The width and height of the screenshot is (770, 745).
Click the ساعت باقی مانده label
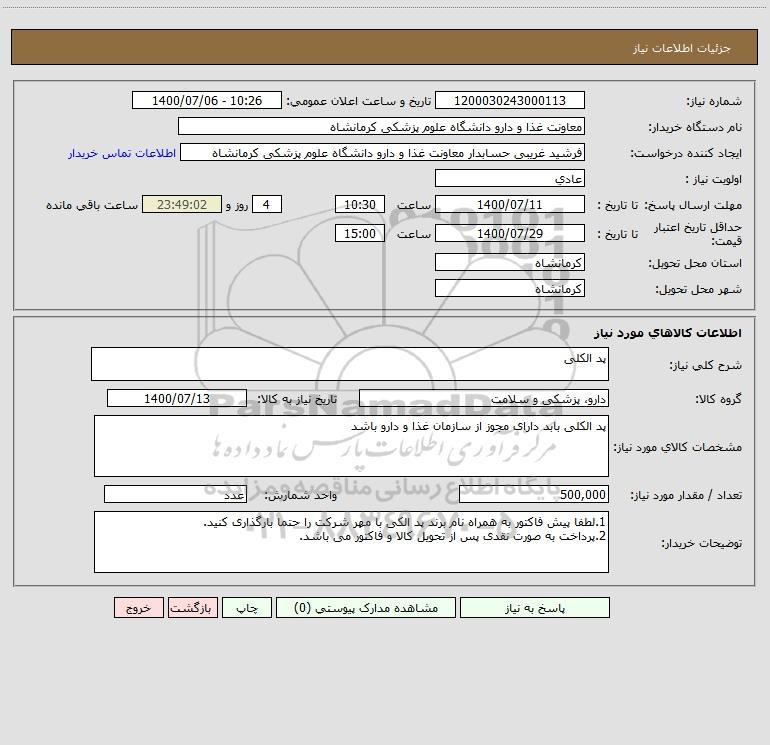tap(92, 205)
